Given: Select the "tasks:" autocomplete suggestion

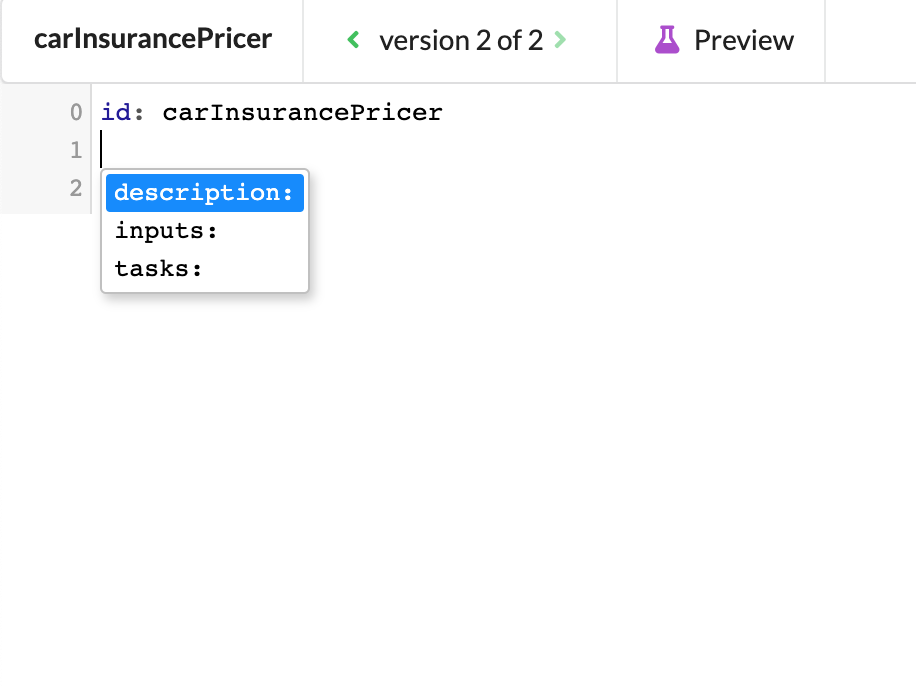Looking at the screenshot, I should pyautogui.click(x=159, y=269).
